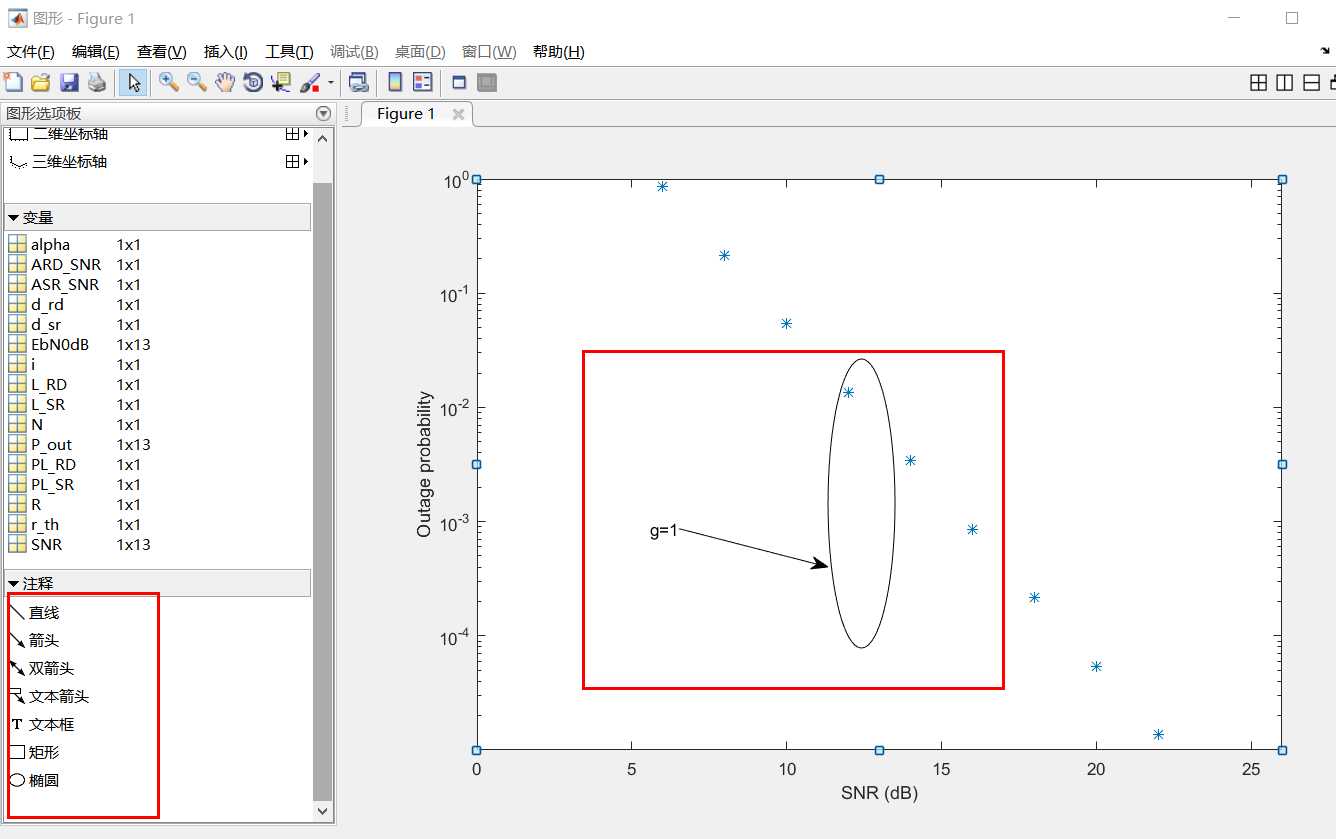Insert a legend from the toolbar
The width and height of the screenshot is (1336, 839).
pyautogui.click(x=423, y=83)
